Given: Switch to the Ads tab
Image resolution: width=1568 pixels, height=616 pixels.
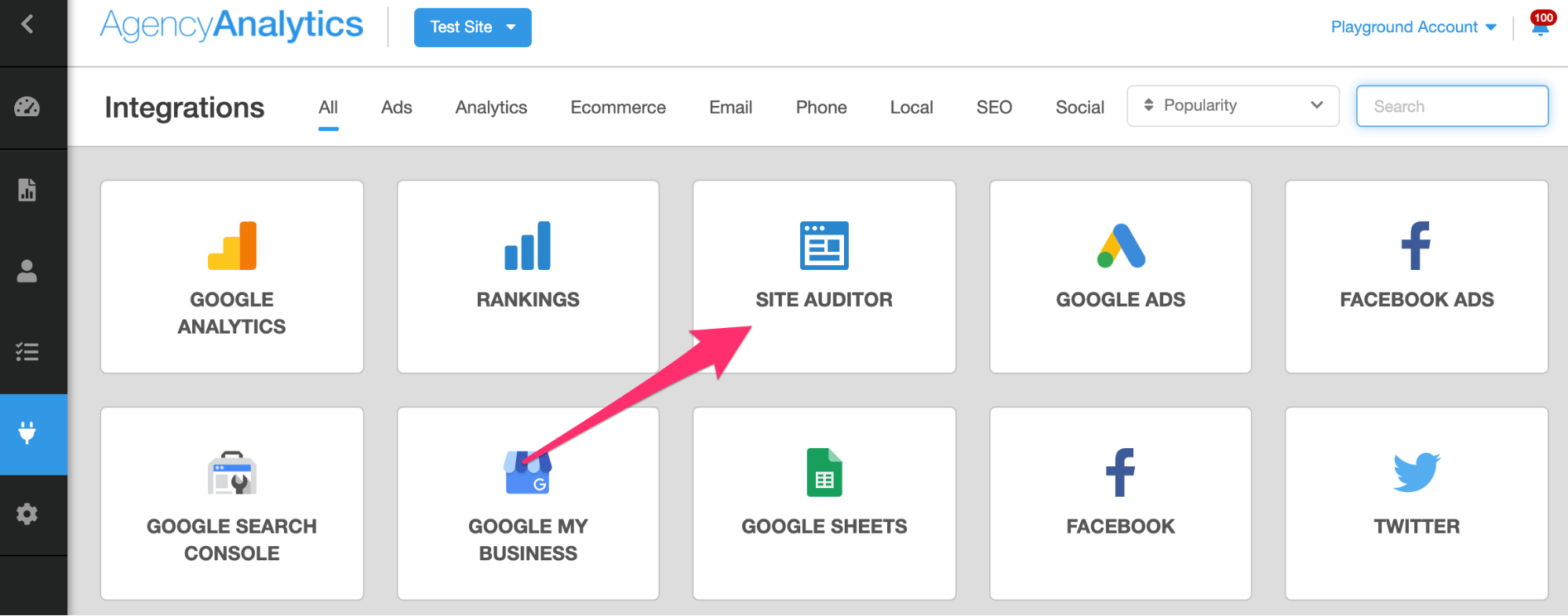Looking at the screenshot, I should 397,108.
